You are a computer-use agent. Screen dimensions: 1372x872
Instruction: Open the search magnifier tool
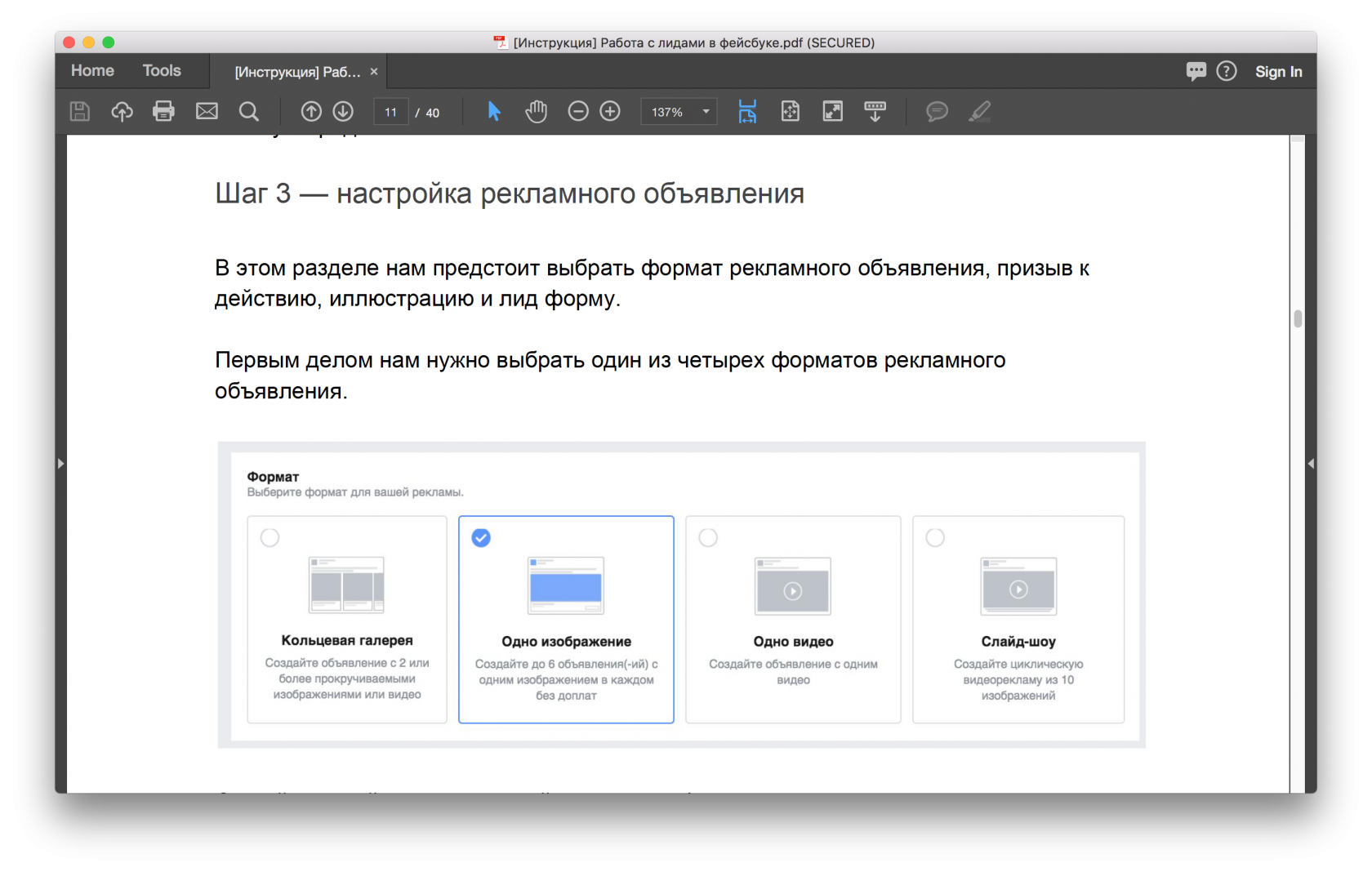click(249, 112)
